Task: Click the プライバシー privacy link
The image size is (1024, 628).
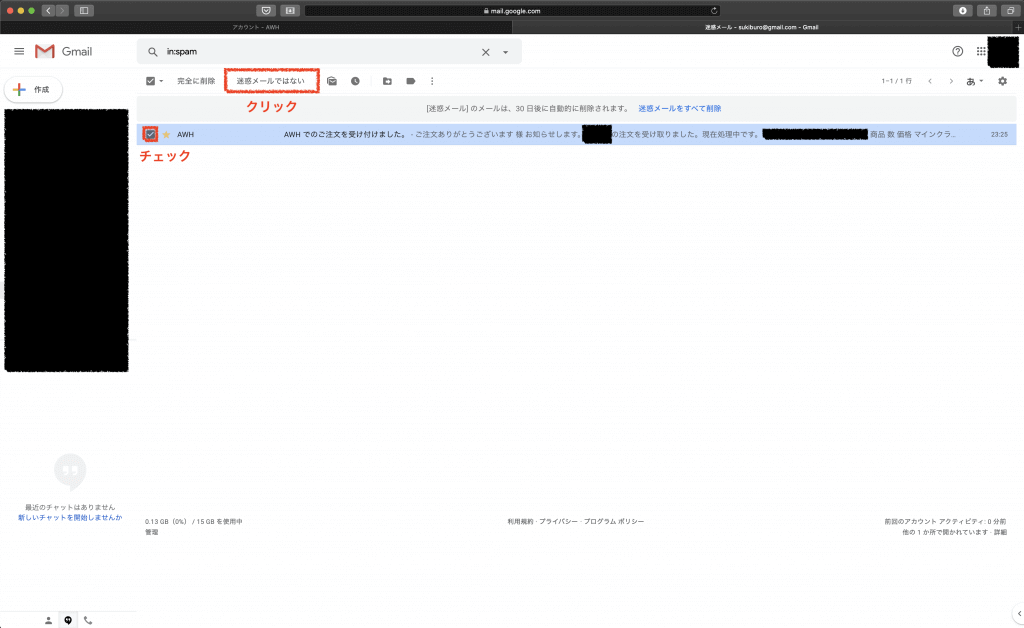Action: (558, 522)
